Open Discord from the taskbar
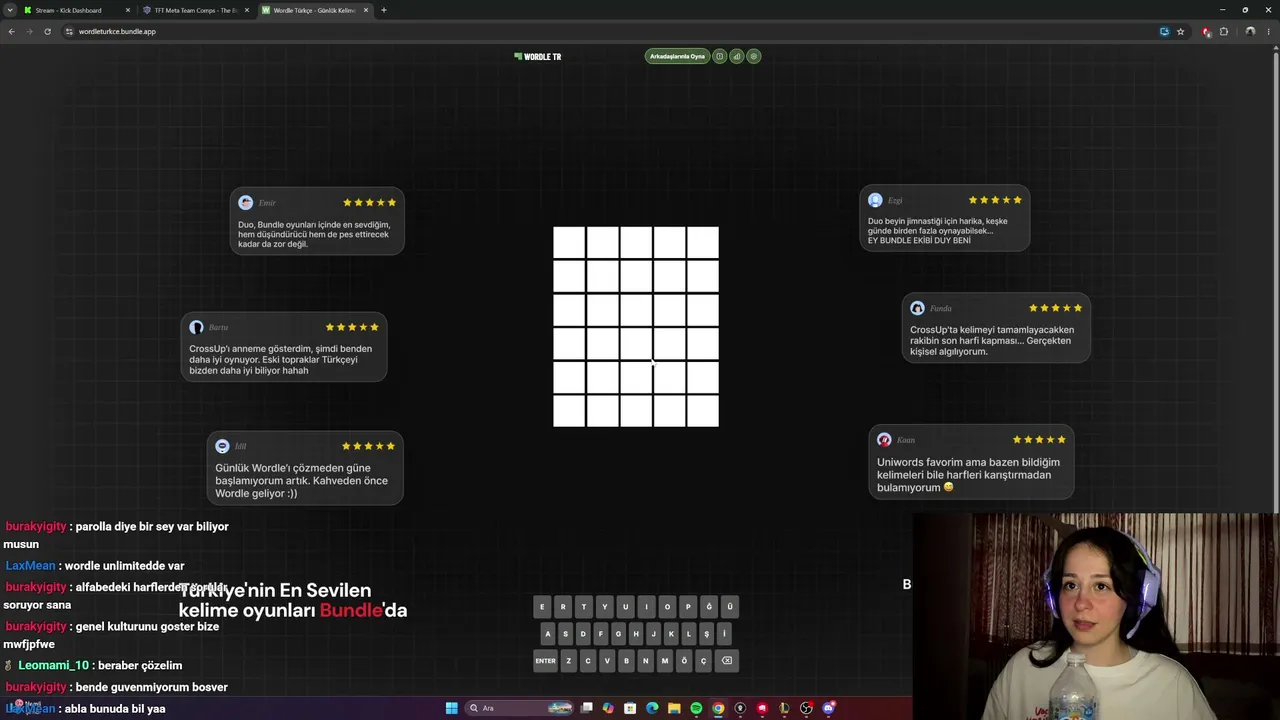Screen dimensions: 1280x720 point(828,708)
